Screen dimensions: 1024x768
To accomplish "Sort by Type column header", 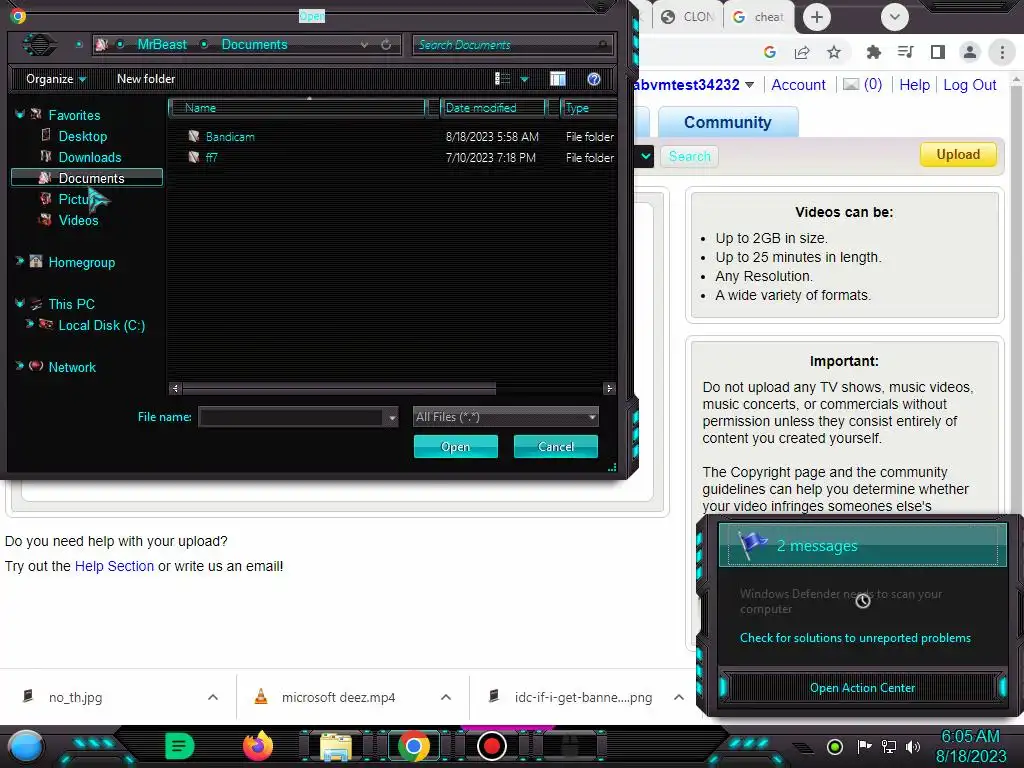I will pos(588,108).
